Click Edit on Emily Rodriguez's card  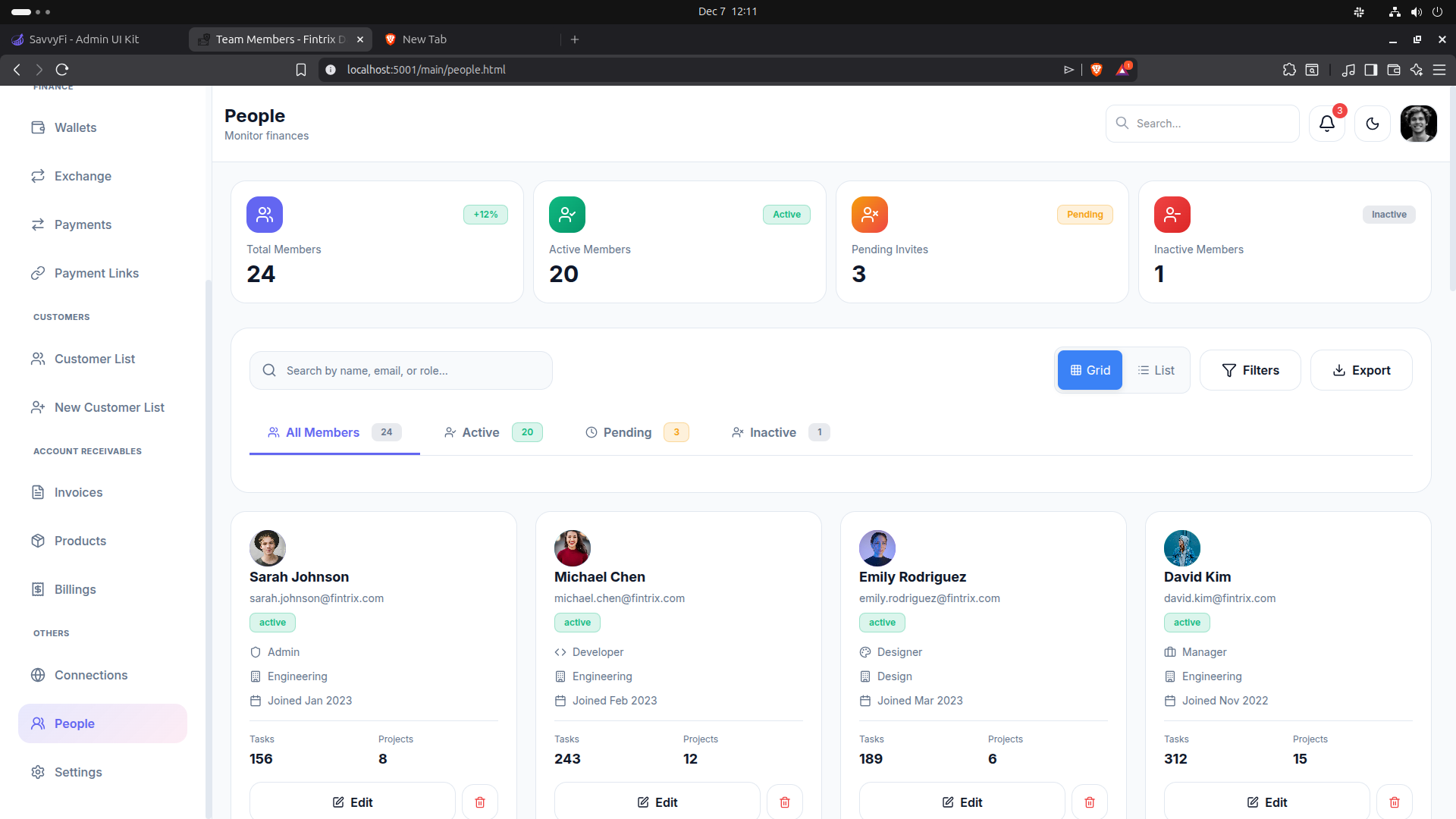pyautogui.click(x=962, y=802)
